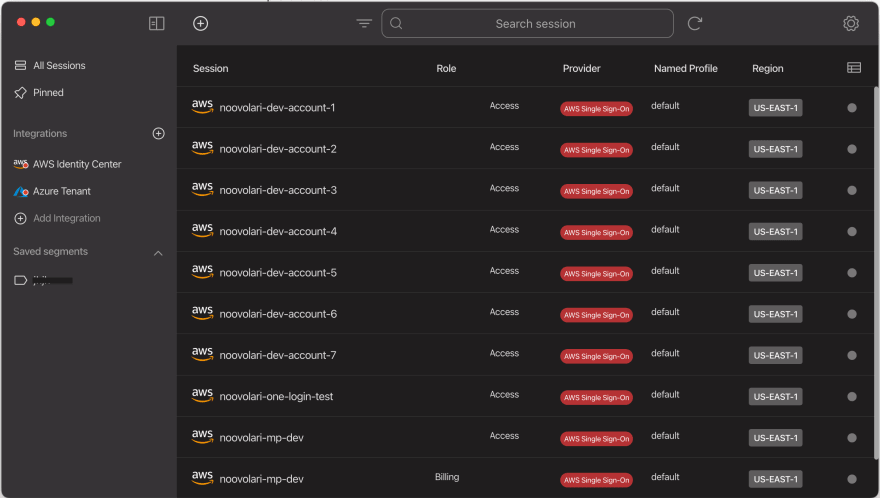The width and height of the screenshot is (880, 498).
Task: Select session name noovolari-dev-account-5
Action: (x=278, y=273)
